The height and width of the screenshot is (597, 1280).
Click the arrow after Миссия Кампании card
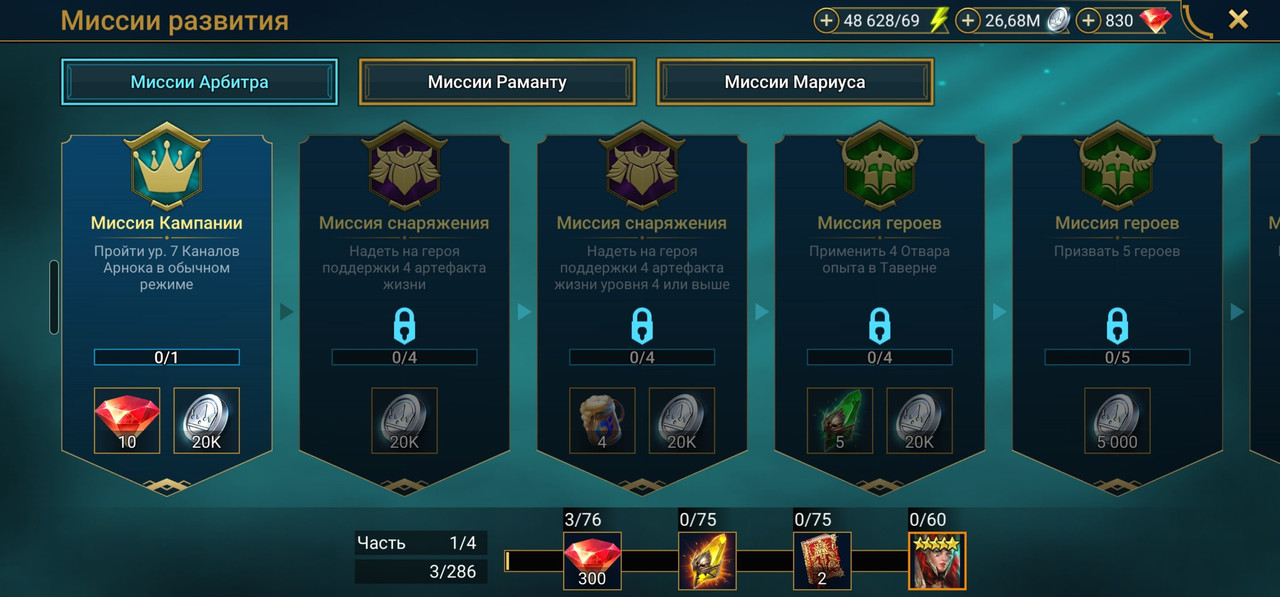point(287,312)
